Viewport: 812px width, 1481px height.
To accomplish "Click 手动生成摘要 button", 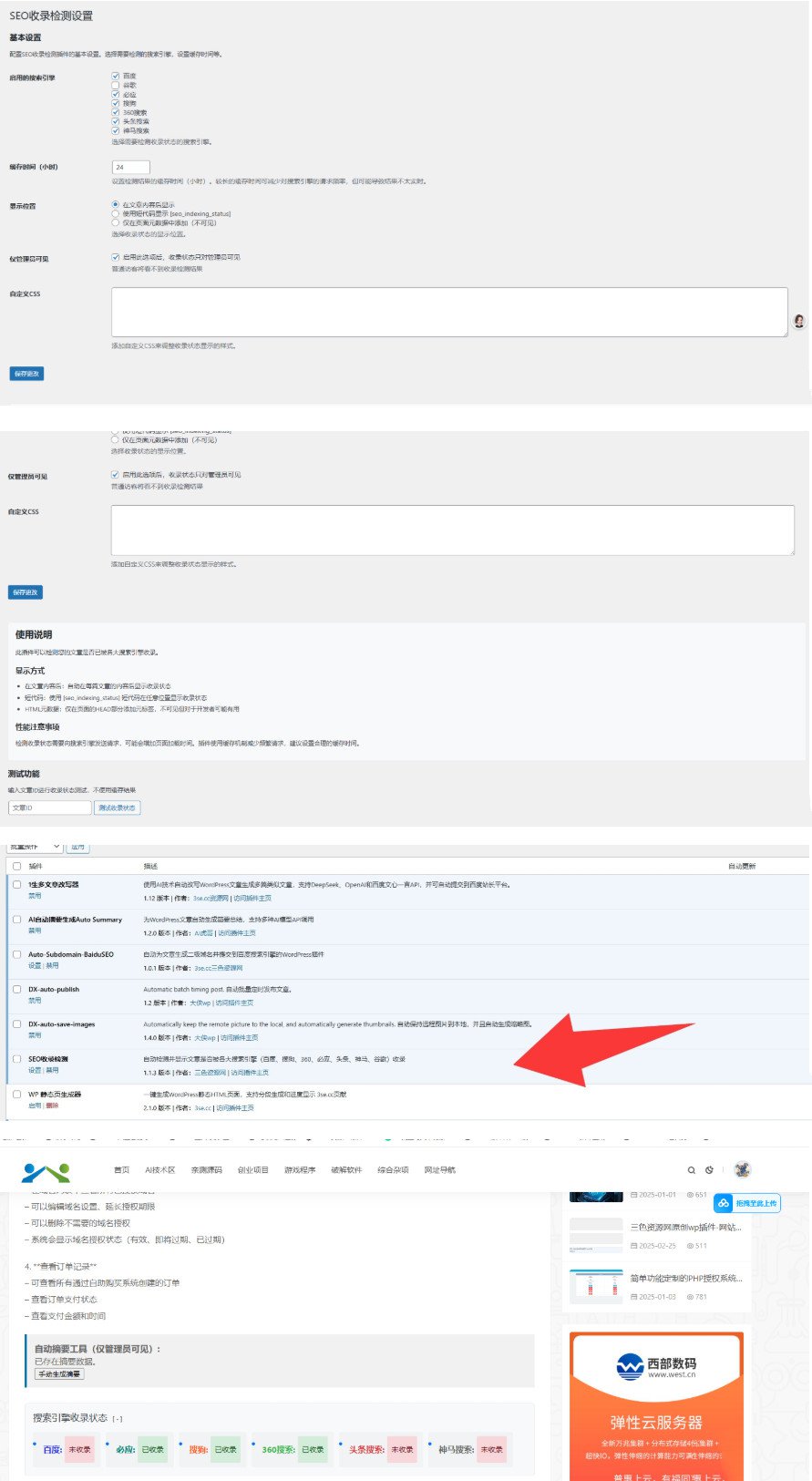I will click(59, 1373).
